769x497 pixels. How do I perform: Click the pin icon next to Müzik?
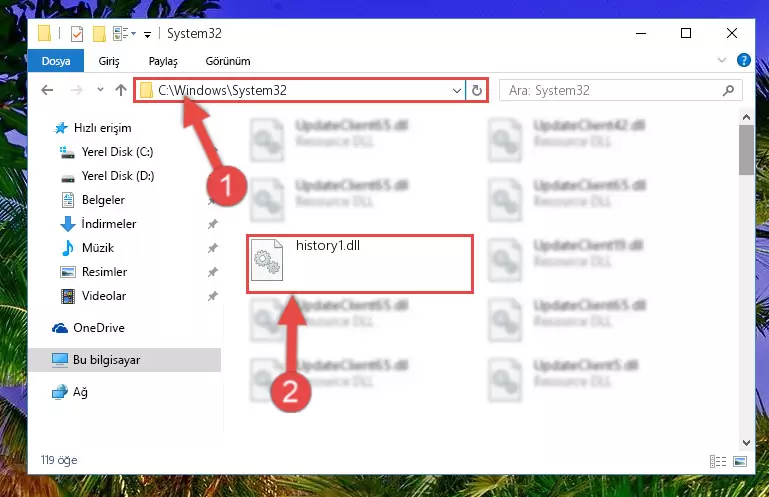click(x=212, y=248)
